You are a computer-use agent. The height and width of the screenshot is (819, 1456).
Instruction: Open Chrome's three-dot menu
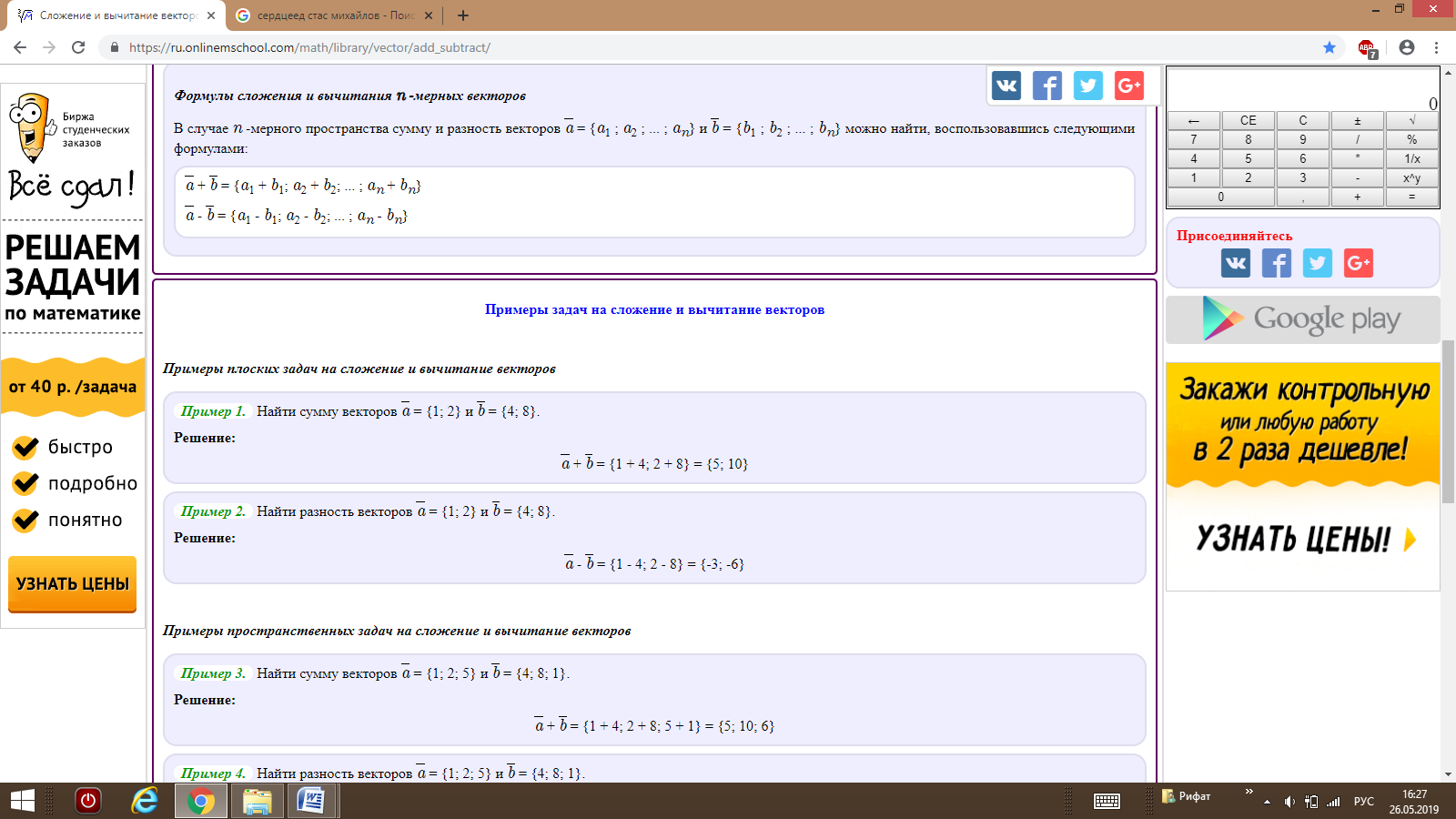tap(1437, 47)
